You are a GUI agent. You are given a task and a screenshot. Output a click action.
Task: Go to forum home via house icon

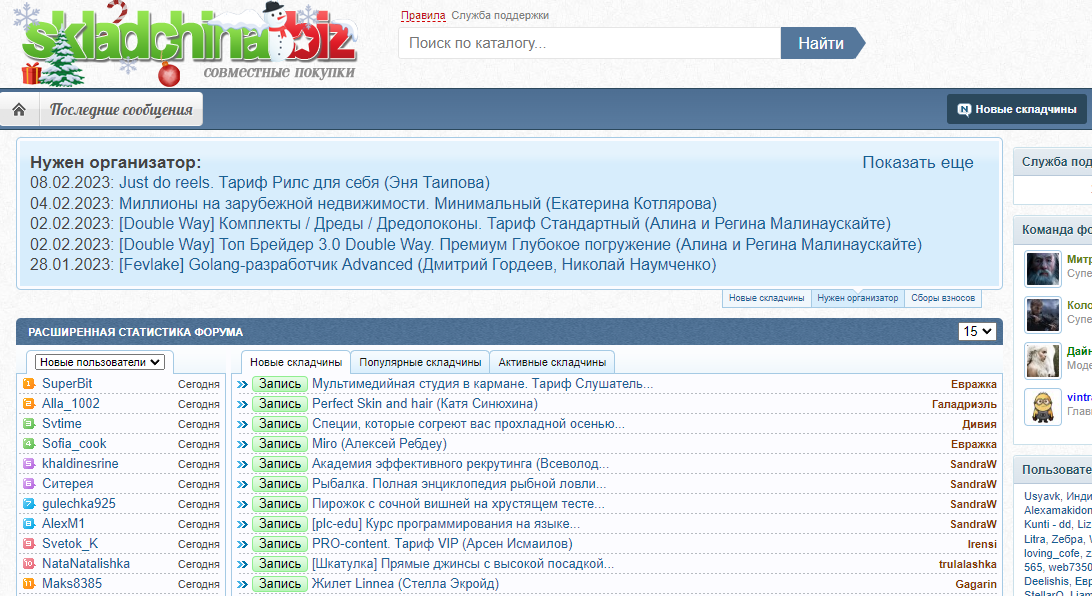click(20, 109)
